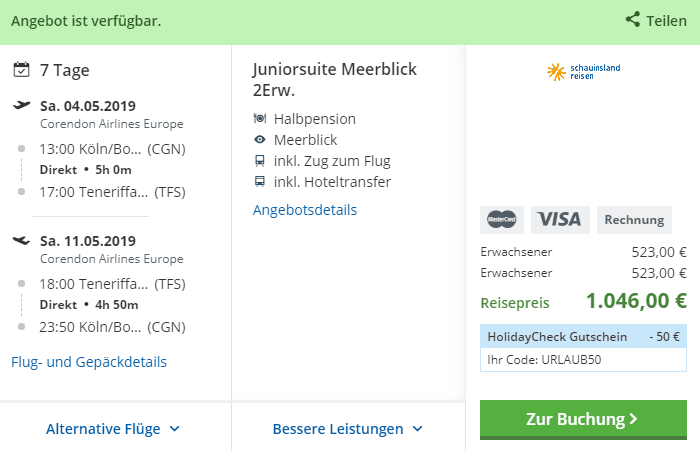The height and width of the screenshot is (451, 700).
Task: Click the Meerblick eye icon
Action: 260,140
